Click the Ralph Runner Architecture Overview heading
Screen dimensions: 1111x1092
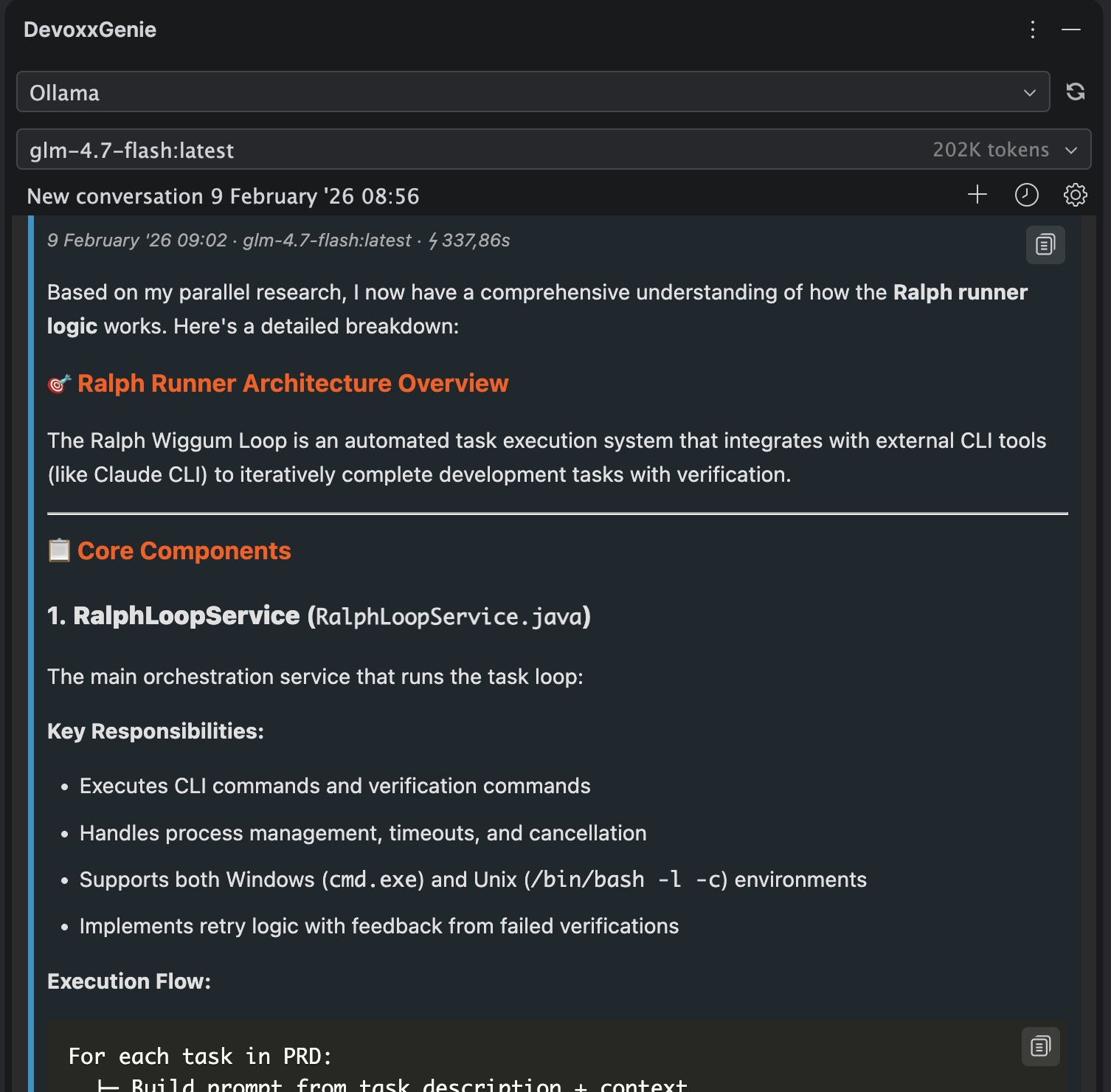(x=293, y=384)
